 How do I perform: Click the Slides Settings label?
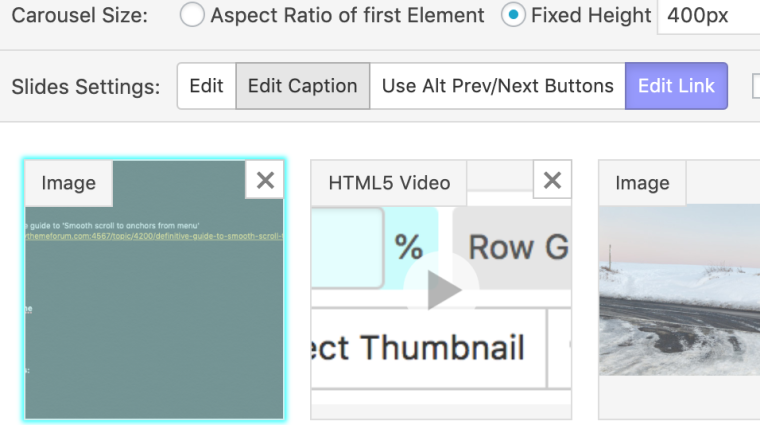86,87
